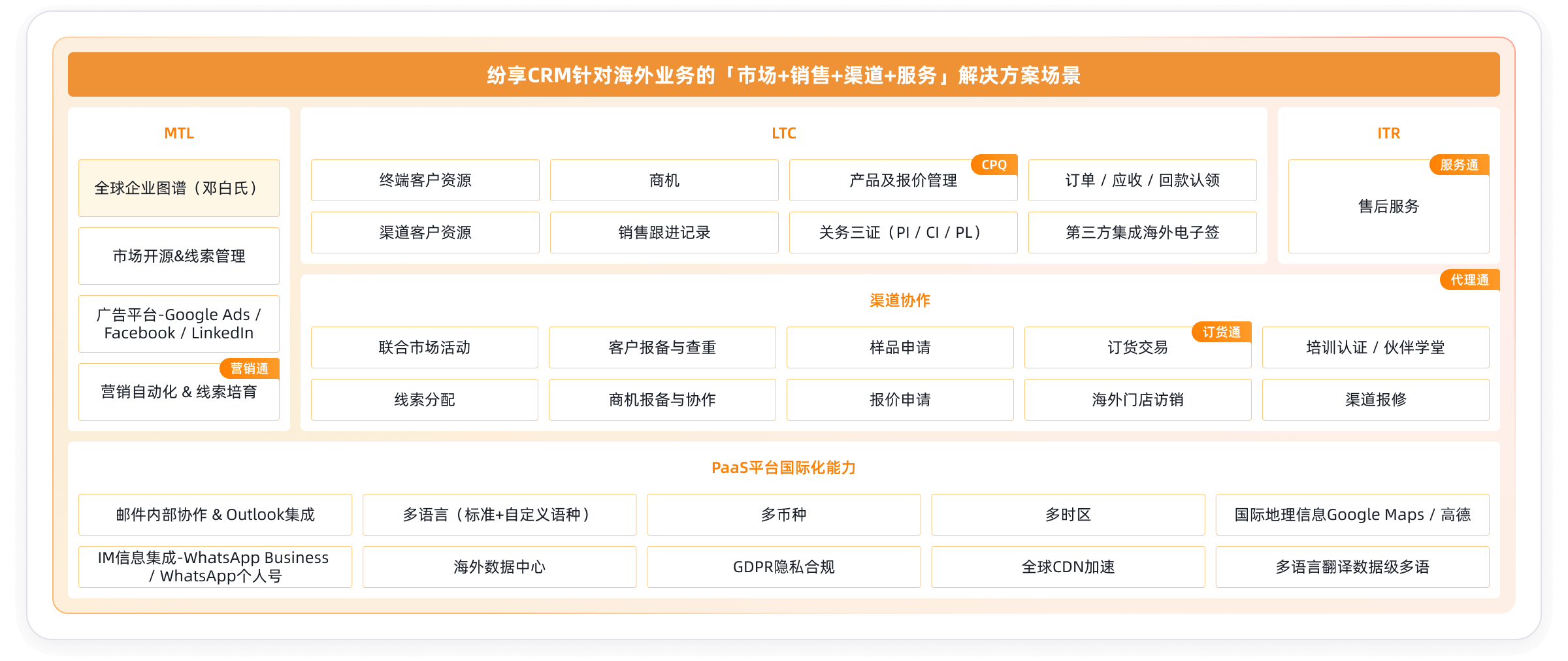Click the IM信息集成-WhatsApp Business box
1568x661 pixels.
214,567
